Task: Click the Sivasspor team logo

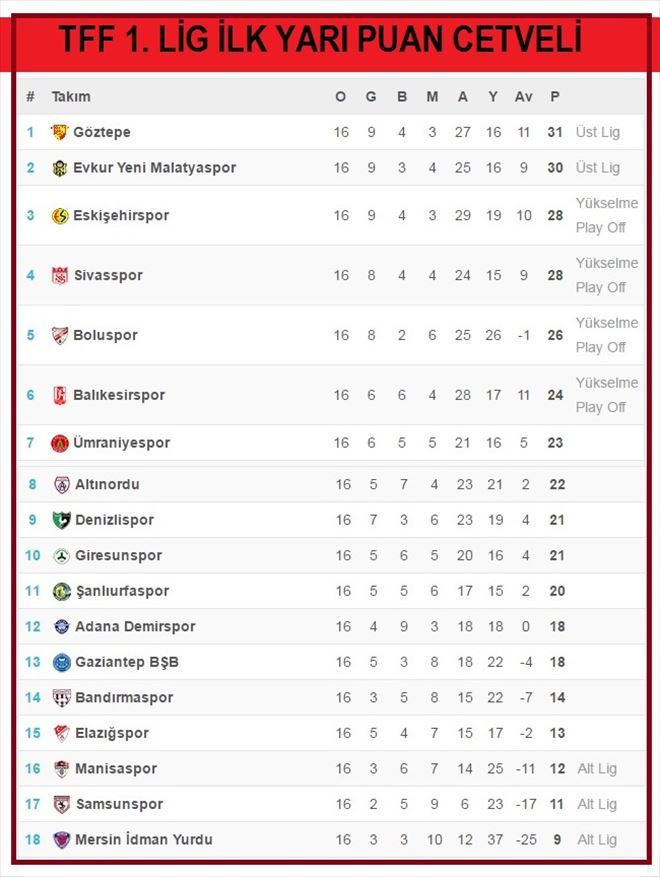Action: click(x=60, y=275)
